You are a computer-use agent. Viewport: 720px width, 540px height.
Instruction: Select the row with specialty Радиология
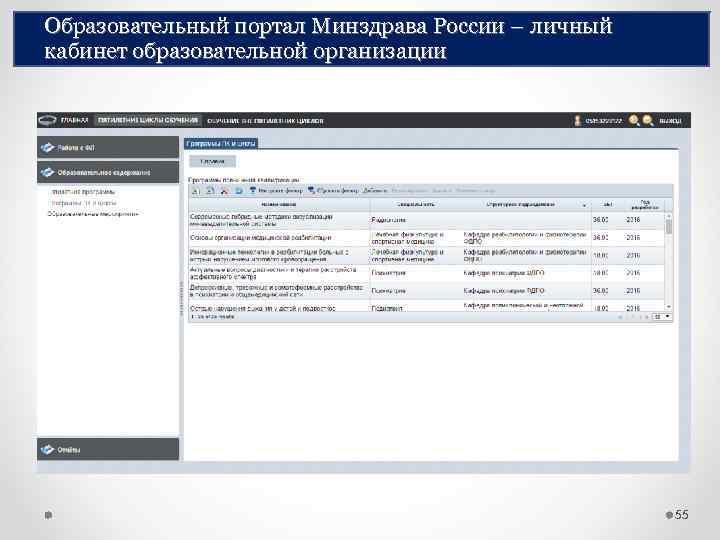click(427, 220)
